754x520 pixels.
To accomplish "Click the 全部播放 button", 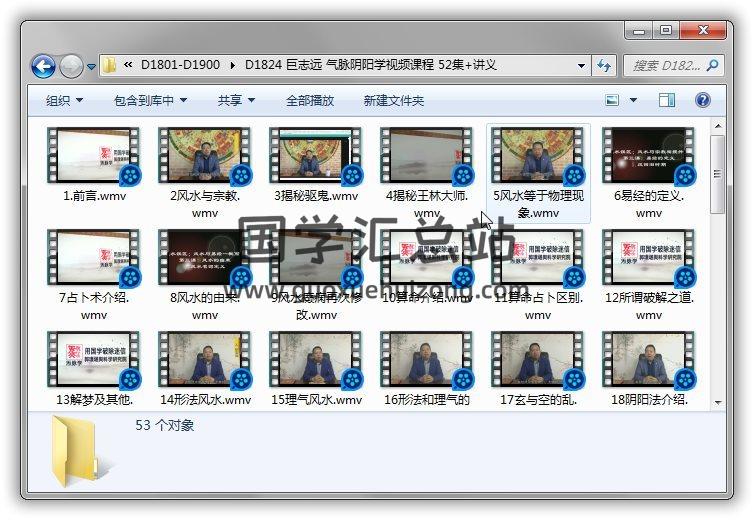I will 310,101.
